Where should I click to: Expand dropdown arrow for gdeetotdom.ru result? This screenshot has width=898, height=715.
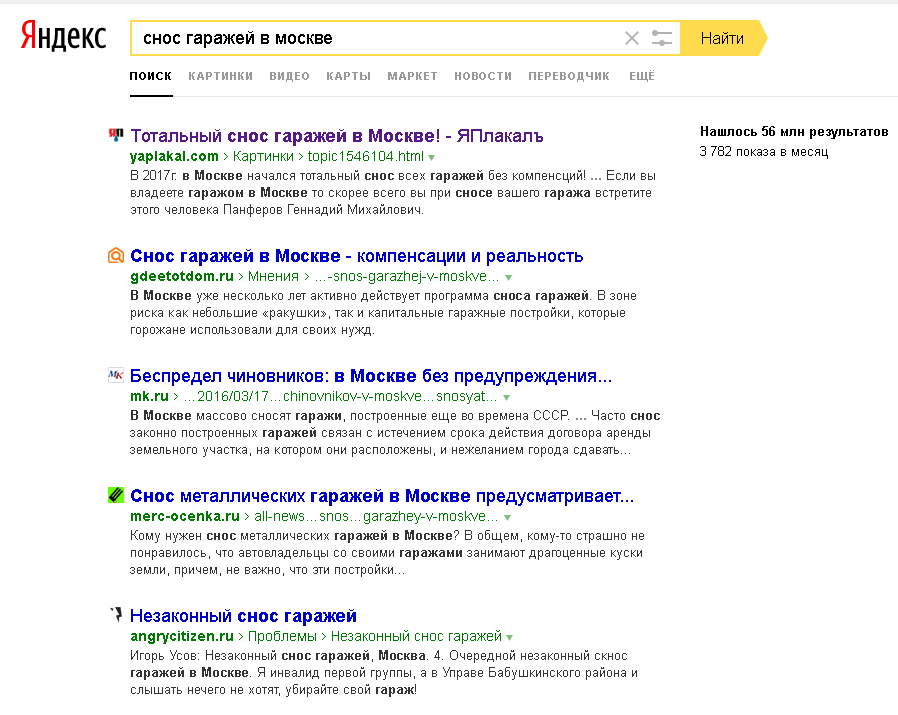click(508, 277)
